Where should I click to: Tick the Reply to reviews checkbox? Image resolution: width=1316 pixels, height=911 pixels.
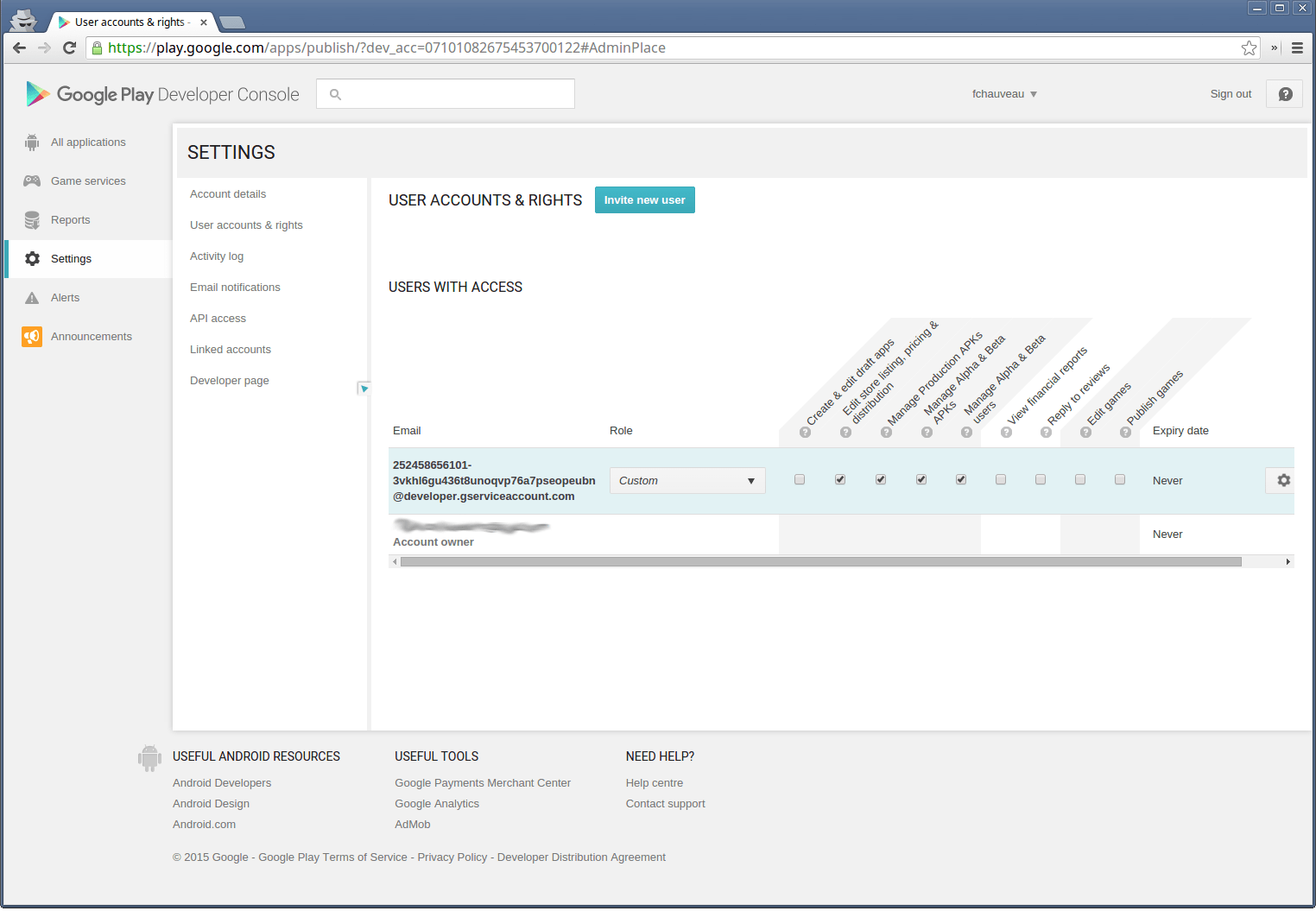point(1041,479)
